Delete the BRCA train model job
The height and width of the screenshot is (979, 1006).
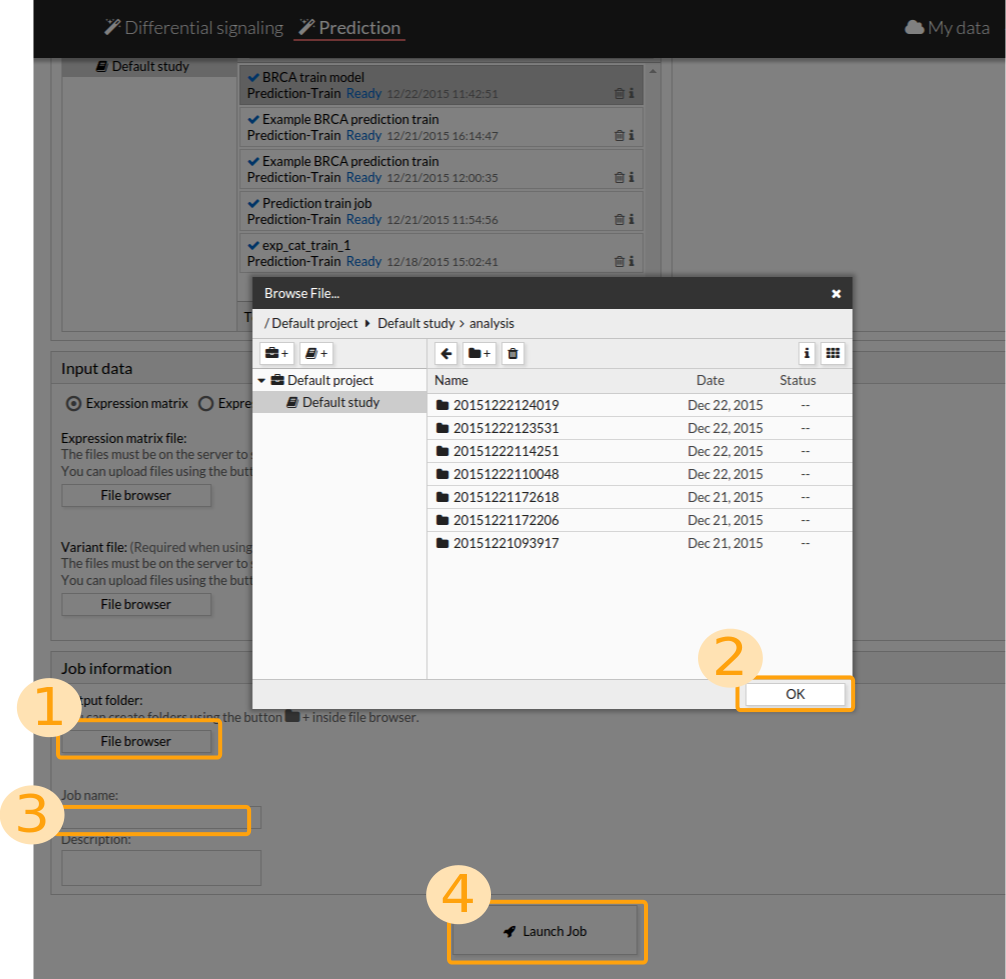pyautogui.click(x=619, y=94)
